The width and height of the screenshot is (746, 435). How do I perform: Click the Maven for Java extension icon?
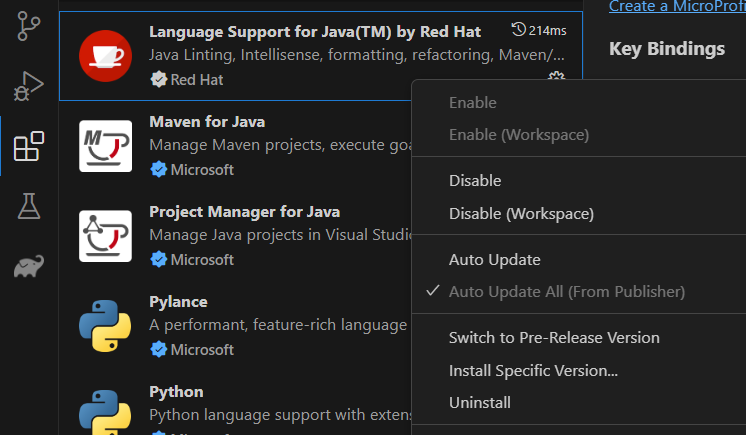[x=105, y=147]
